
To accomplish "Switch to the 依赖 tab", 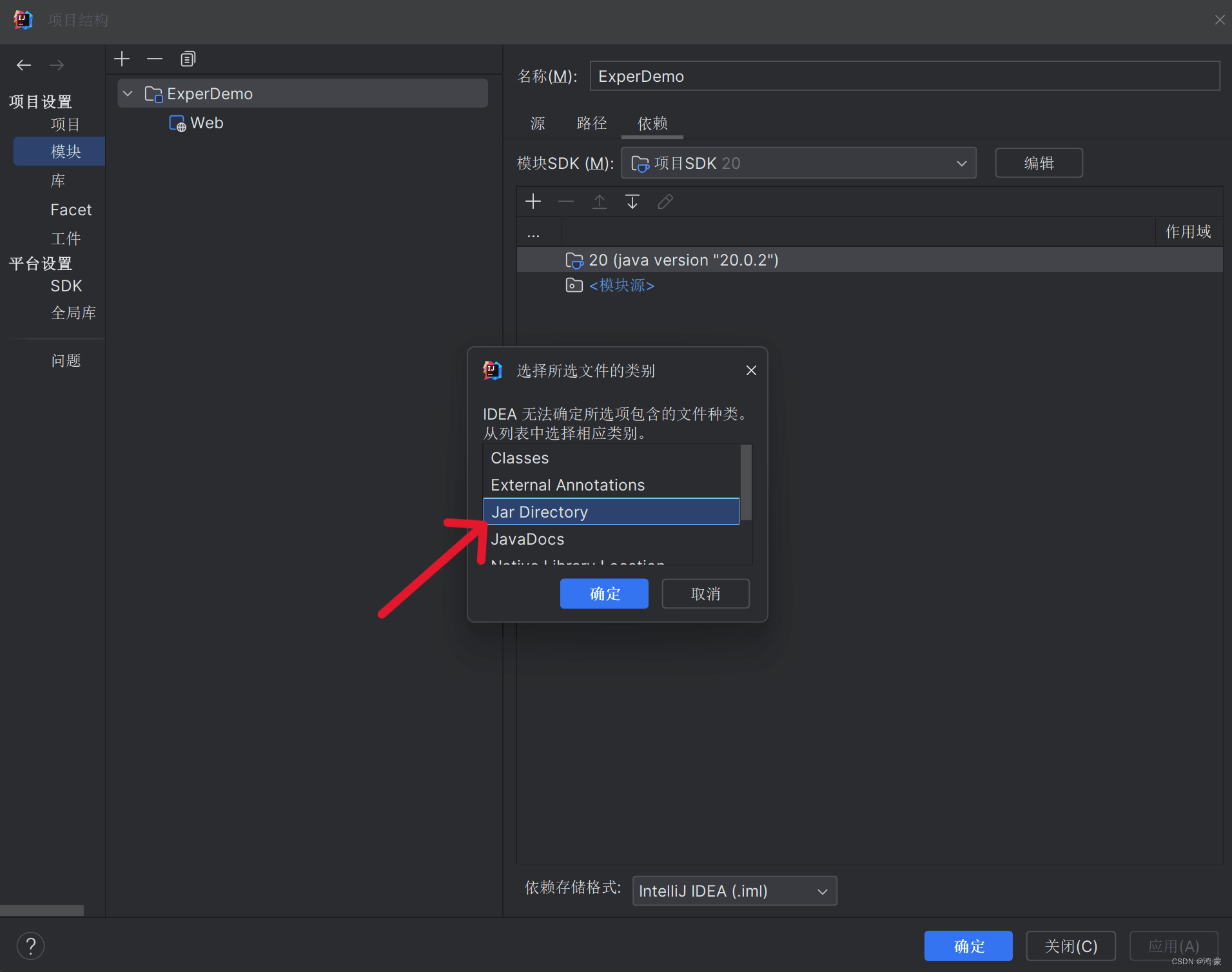I will click(652, 123).
